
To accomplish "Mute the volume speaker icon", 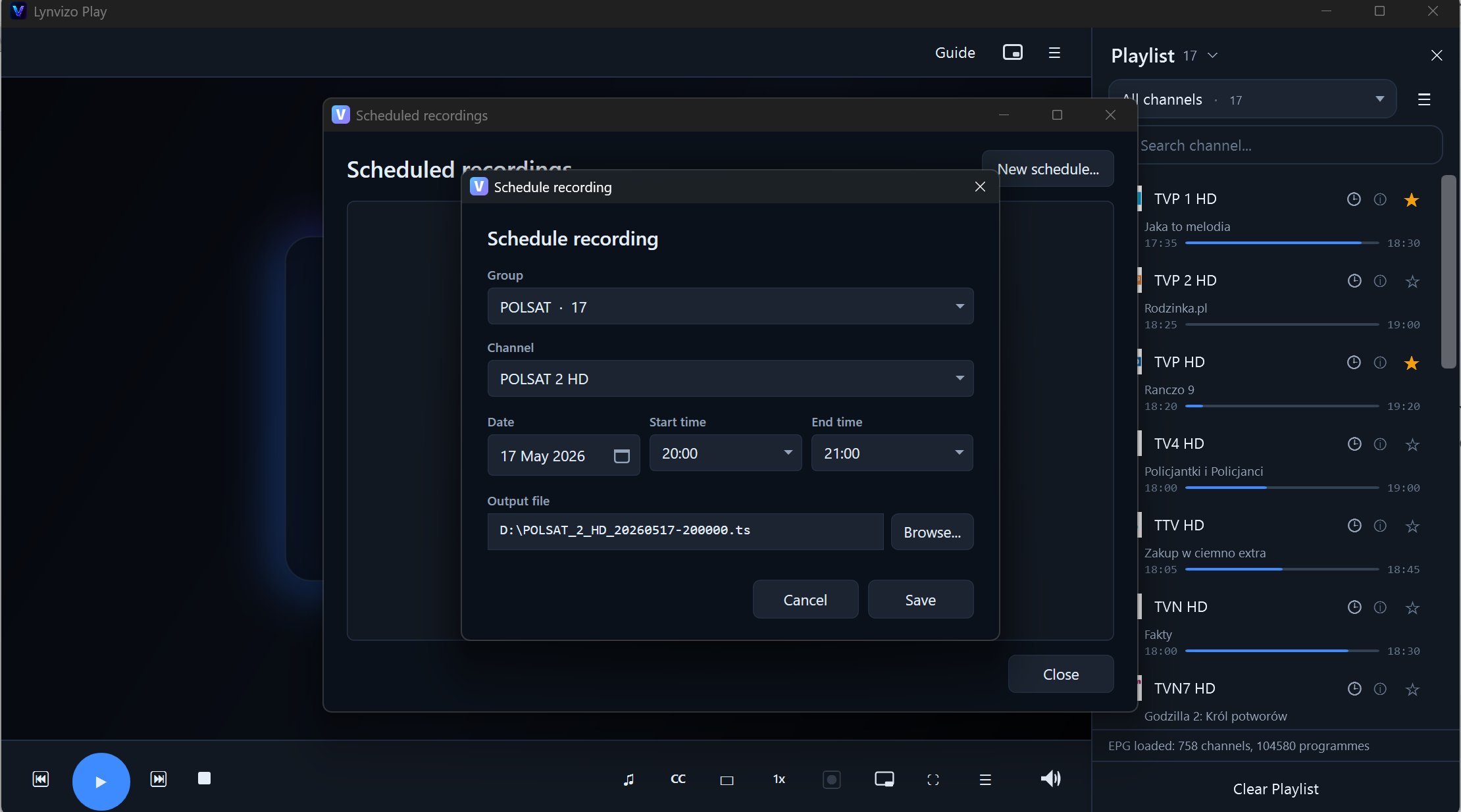I will (1051, 779).
